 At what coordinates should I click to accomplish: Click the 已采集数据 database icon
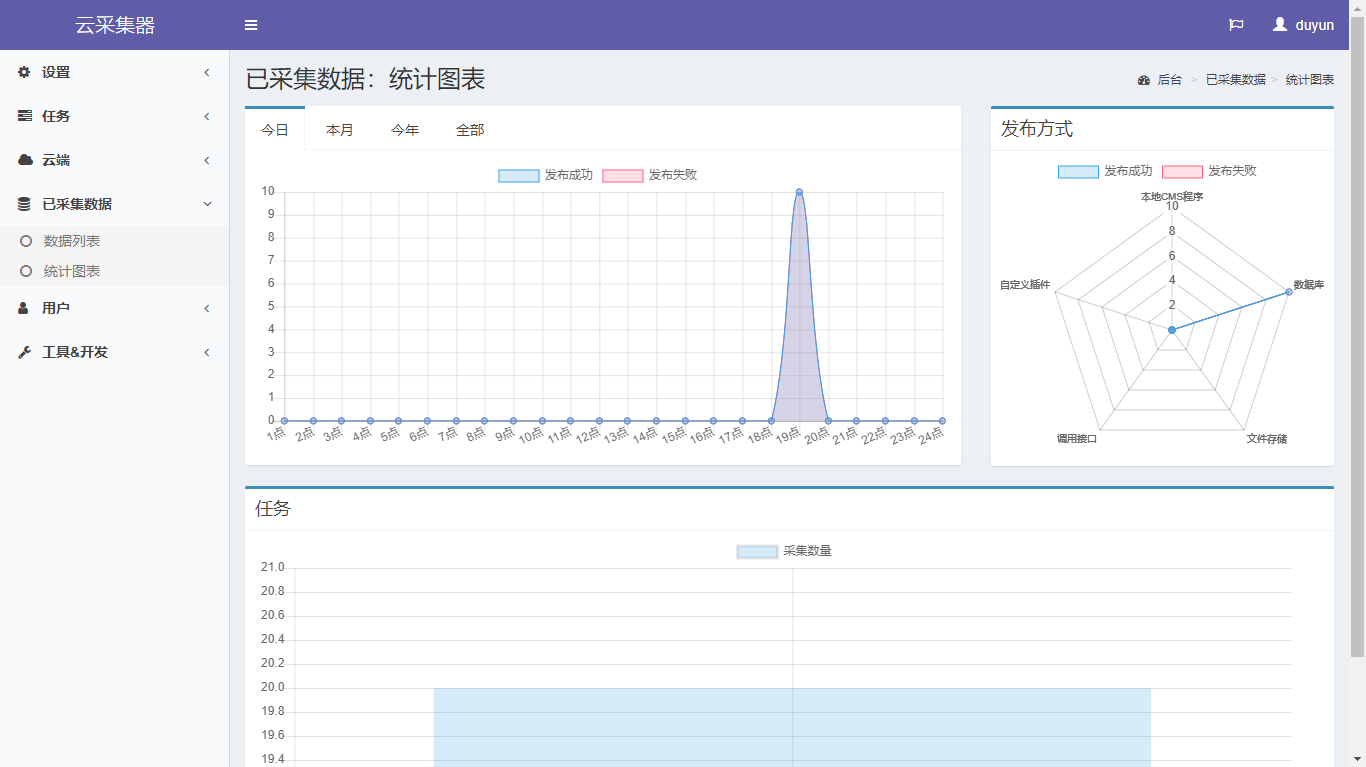[24, 203]
